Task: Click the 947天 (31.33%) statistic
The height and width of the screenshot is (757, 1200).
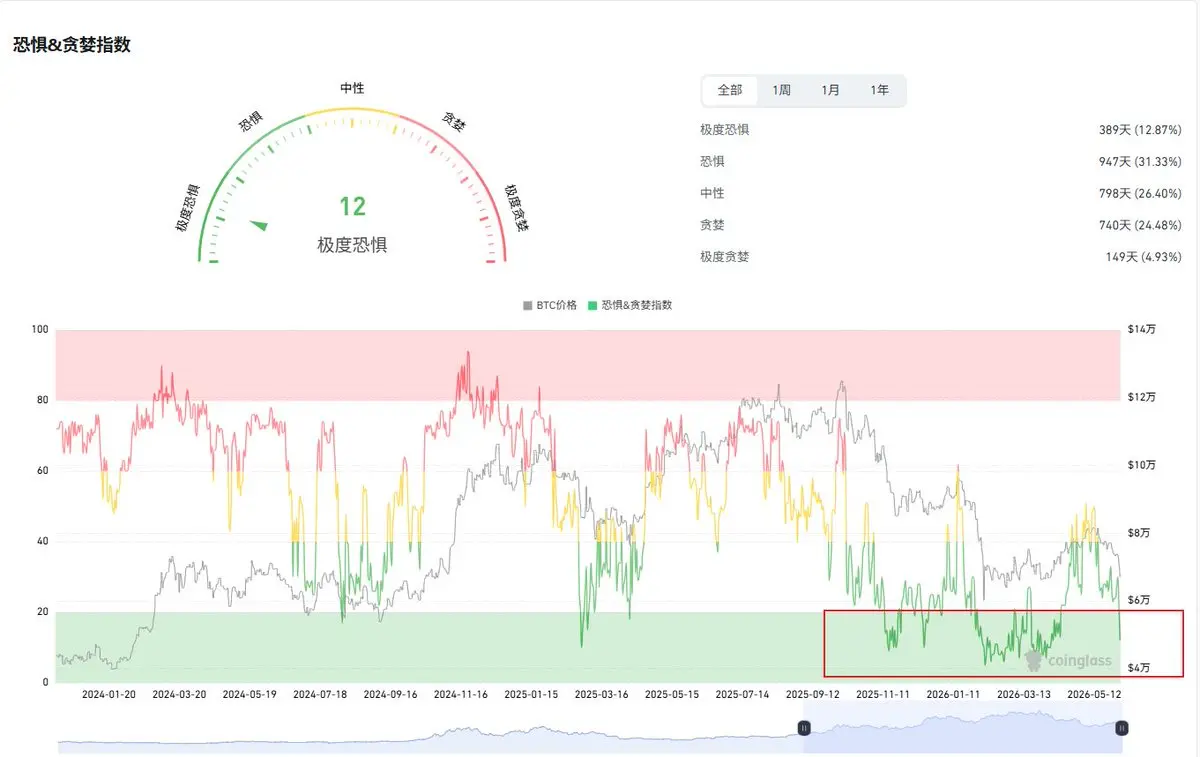Action: point(1140,162)
